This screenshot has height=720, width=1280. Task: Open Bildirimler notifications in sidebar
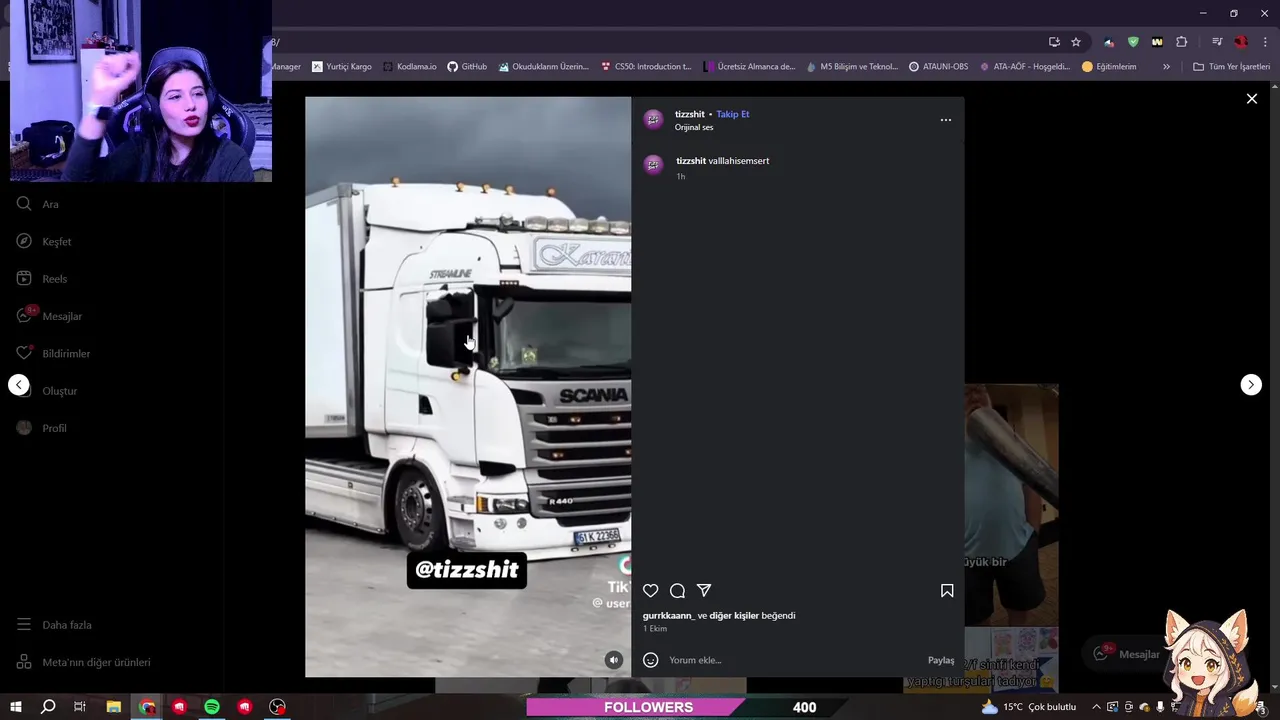point(53,354)
